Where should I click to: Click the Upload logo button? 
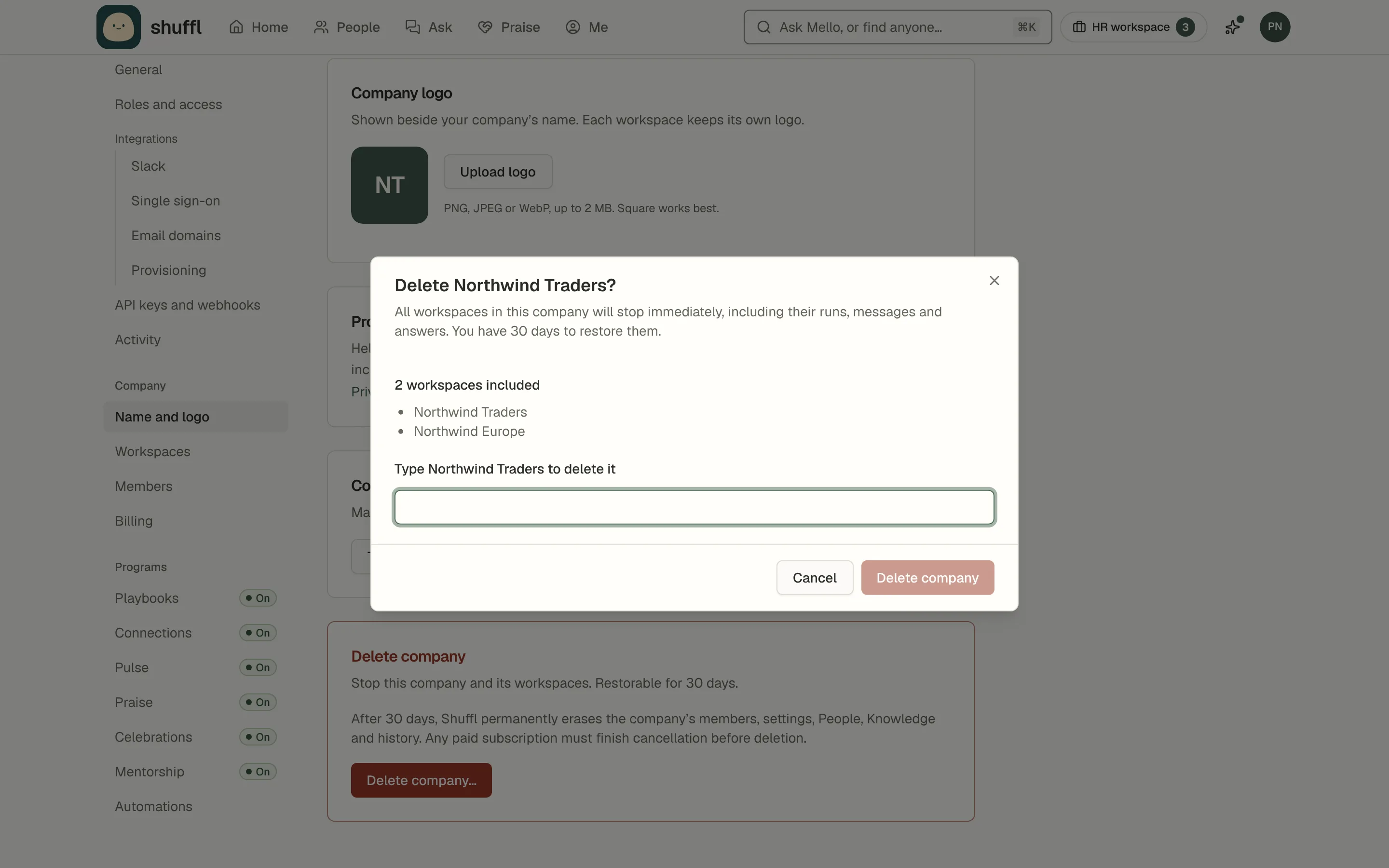tap(498, 172)
